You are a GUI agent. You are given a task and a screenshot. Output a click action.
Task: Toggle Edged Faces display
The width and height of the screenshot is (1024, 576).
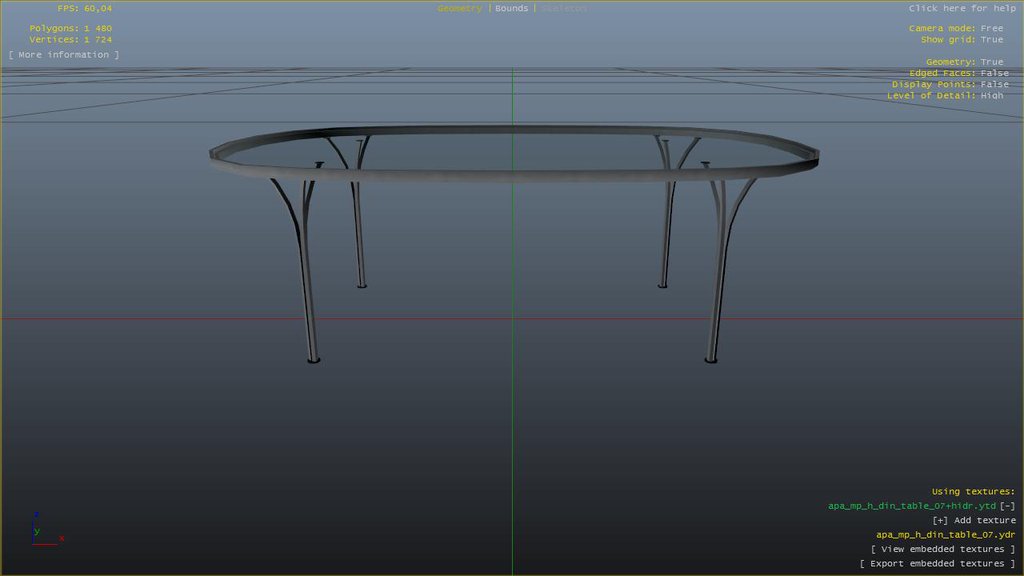coord(958,73)
